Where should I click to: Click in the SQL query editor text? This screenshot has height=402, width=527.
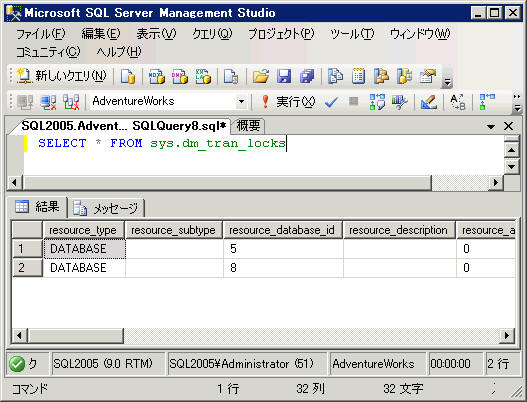(162, 144)
